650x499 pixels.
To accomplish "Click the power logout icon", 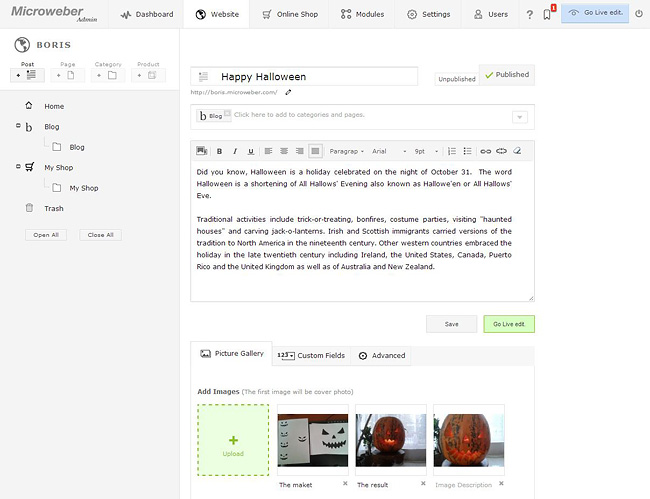I will (639, 14).
